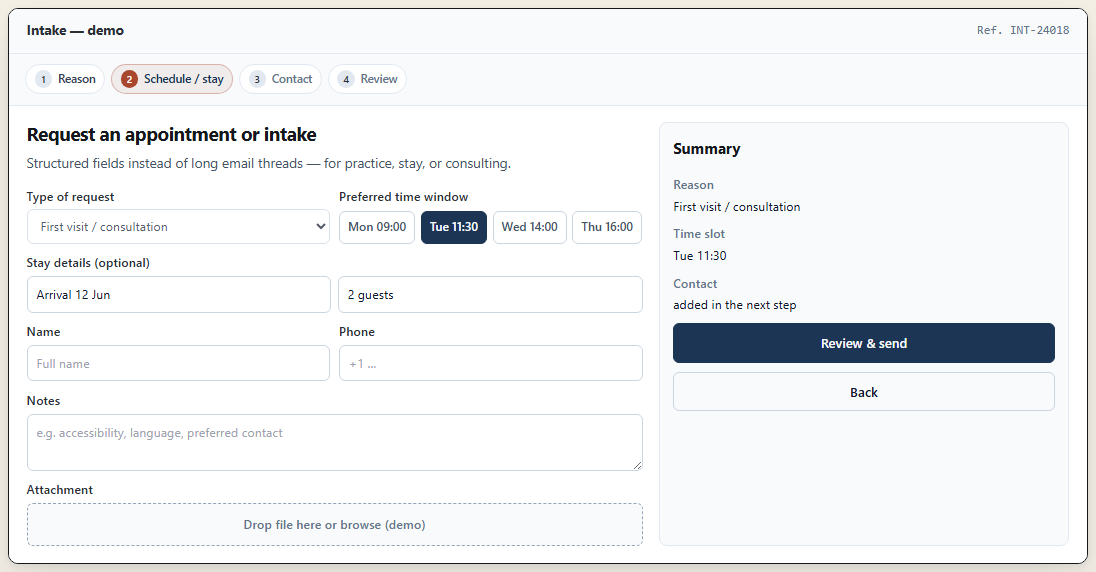Click the Back button
Screen dimensions: 1096x572
(x=864, y=392)
